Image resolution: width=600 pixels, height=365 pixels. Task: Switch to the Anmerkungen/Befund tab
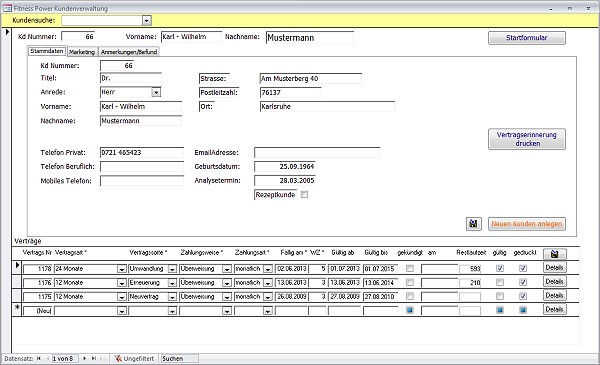[129, 52]
